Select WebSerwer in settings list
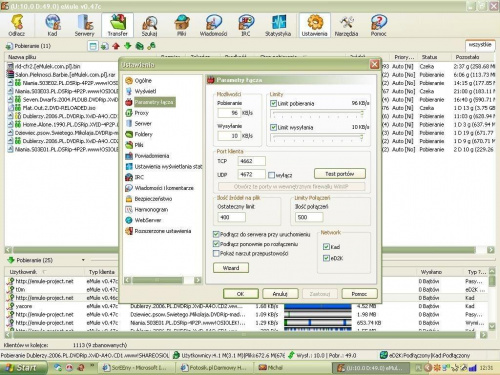Screen dimensions: 500x375 (x=148, y=220)
